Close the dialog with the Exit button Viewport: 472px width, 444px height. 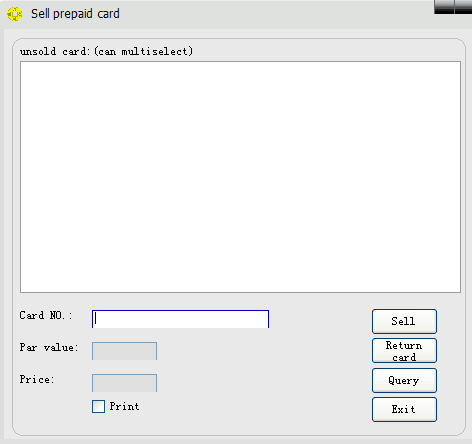tap(404, 409)
